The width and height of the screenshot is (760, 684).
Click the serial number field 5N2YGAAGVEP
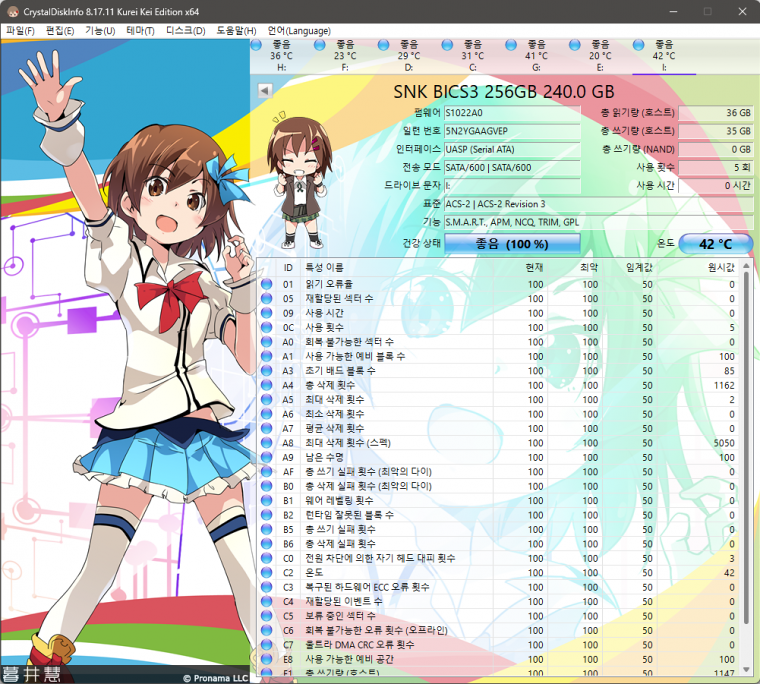click(x=512, y=131)
